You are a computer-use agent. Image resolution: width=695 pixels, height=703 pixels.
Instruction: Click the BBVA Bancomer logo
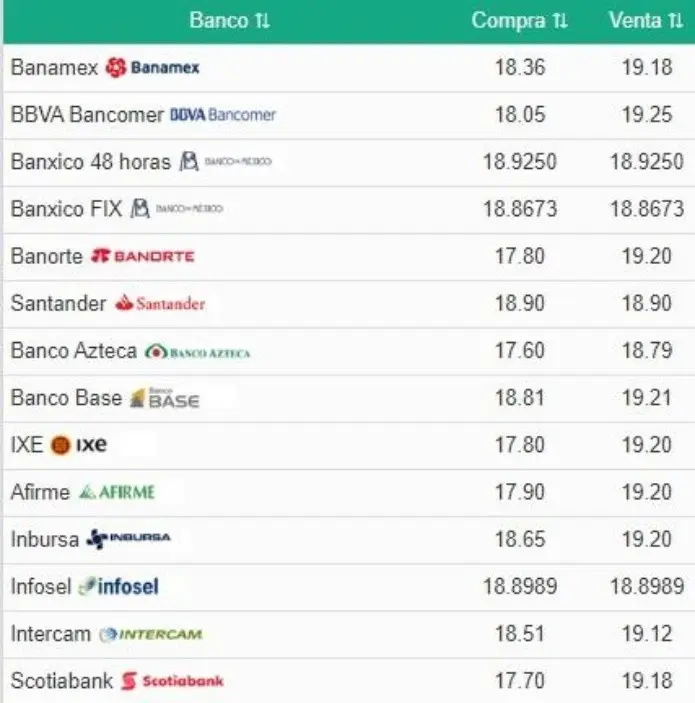coord(223,115)
